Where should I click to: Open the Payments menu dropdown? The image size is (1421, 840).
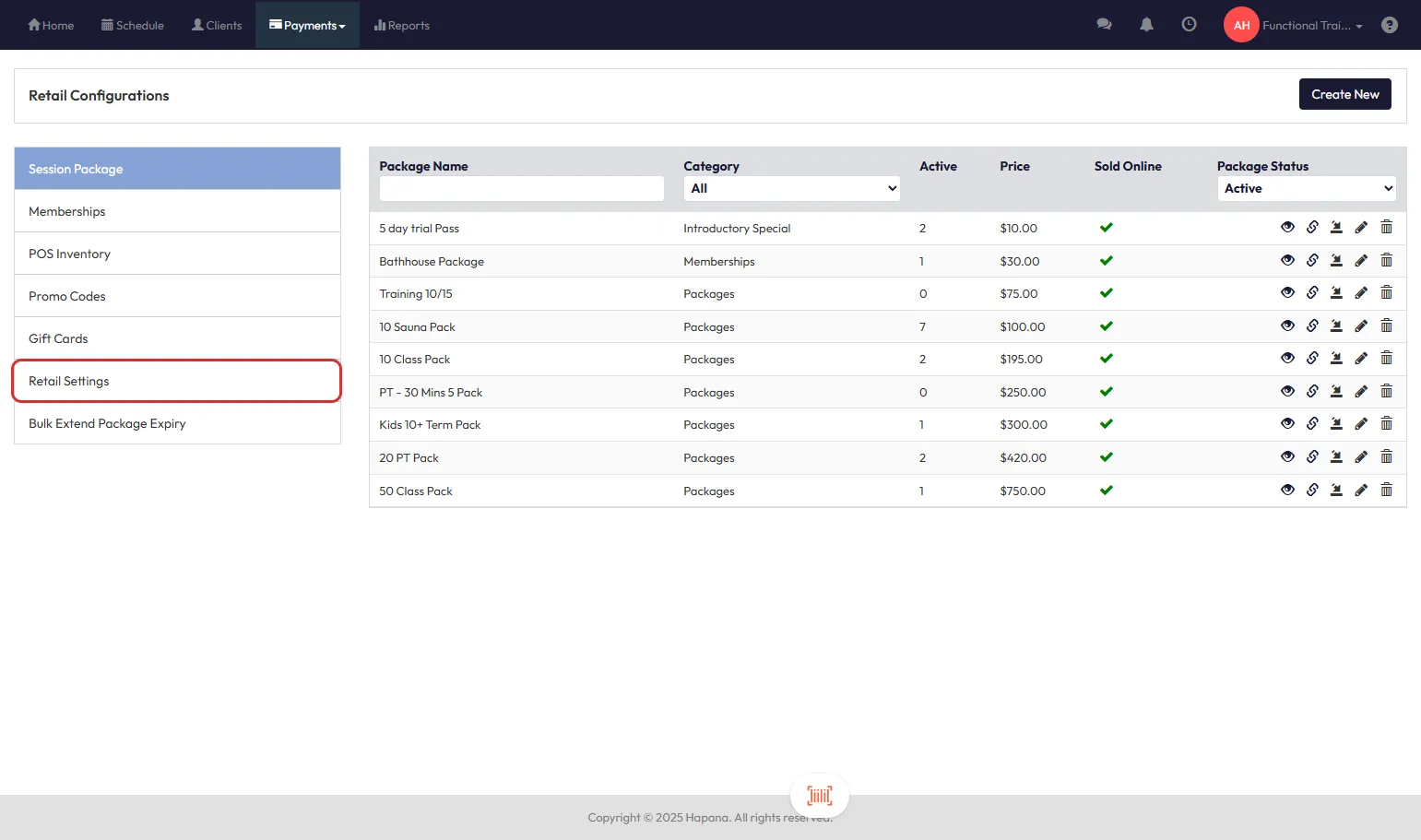pos(307,25)
